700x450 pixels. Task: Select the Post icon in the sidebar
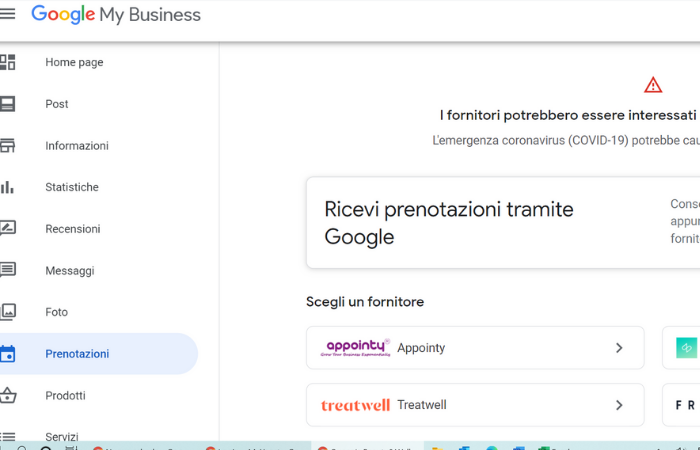pos(8,104)
